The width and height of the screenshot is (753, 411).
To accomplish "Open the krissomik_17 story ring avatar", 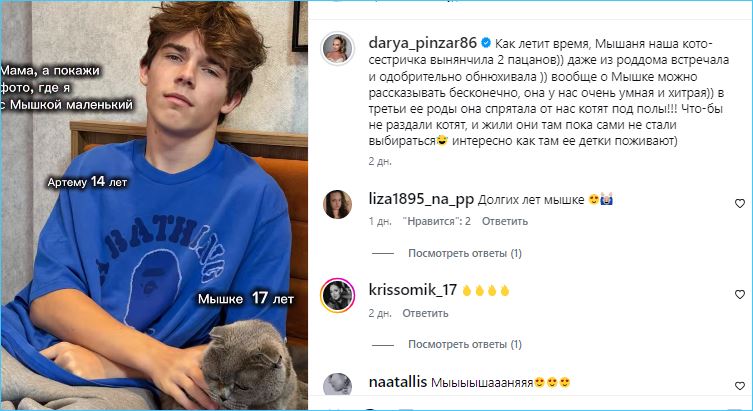I will pos(337,295).
